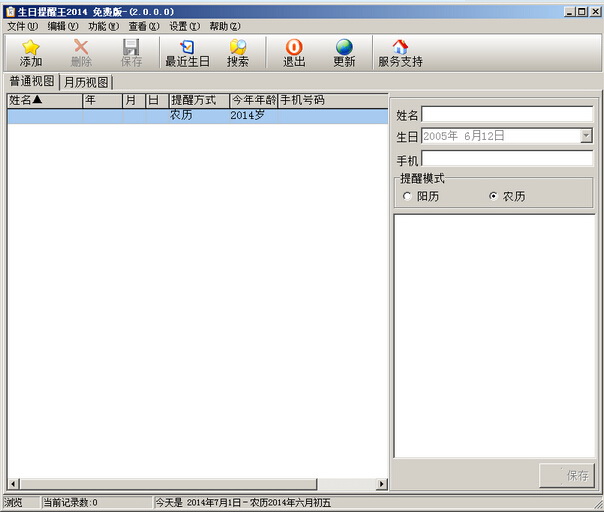604x512 pixels.
Task: Open 服务支持 home icon
Action: 400,47
